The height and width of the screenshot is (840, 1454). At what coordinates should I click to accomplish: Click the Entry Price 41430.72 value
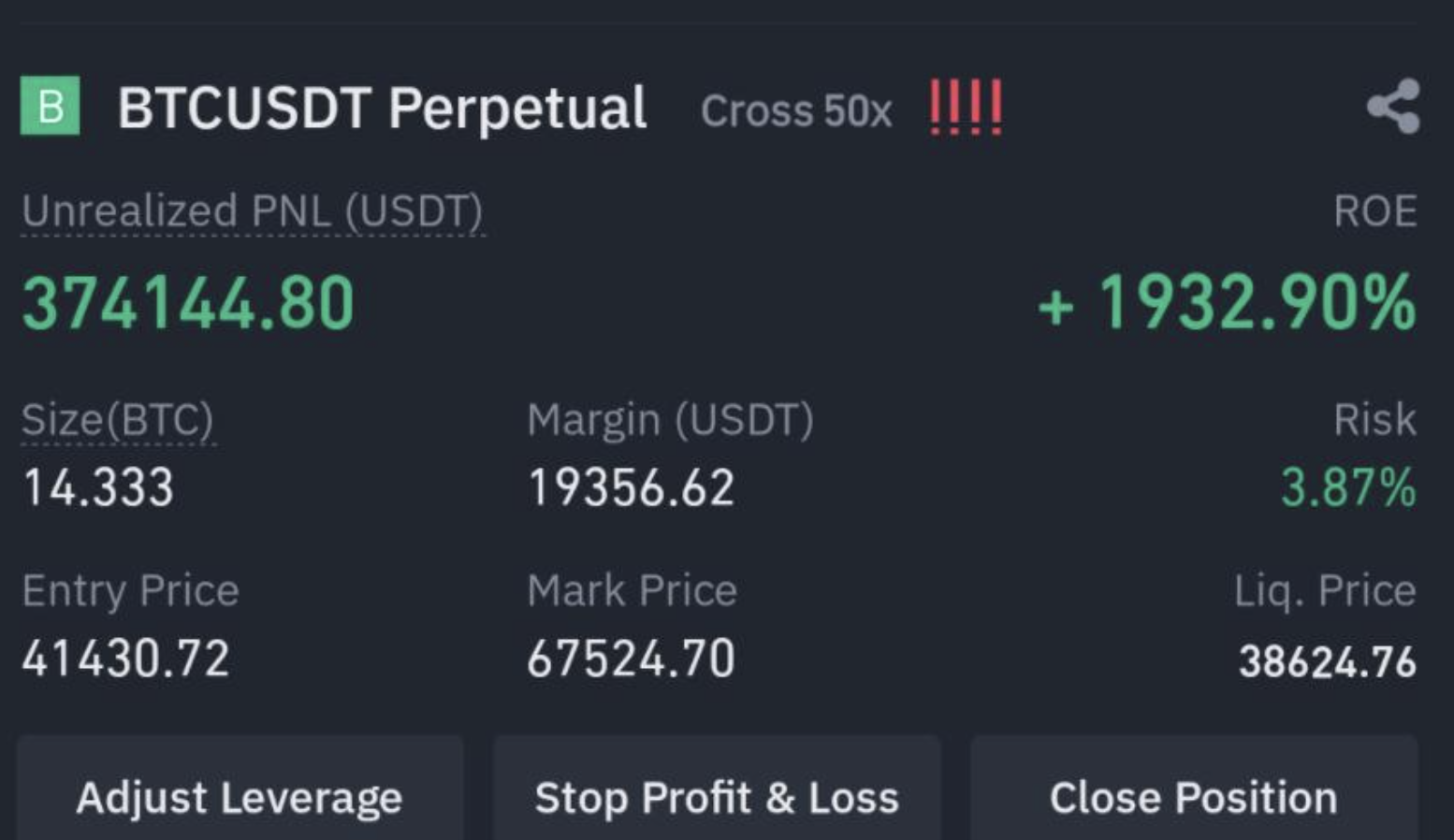pos(125,659)
